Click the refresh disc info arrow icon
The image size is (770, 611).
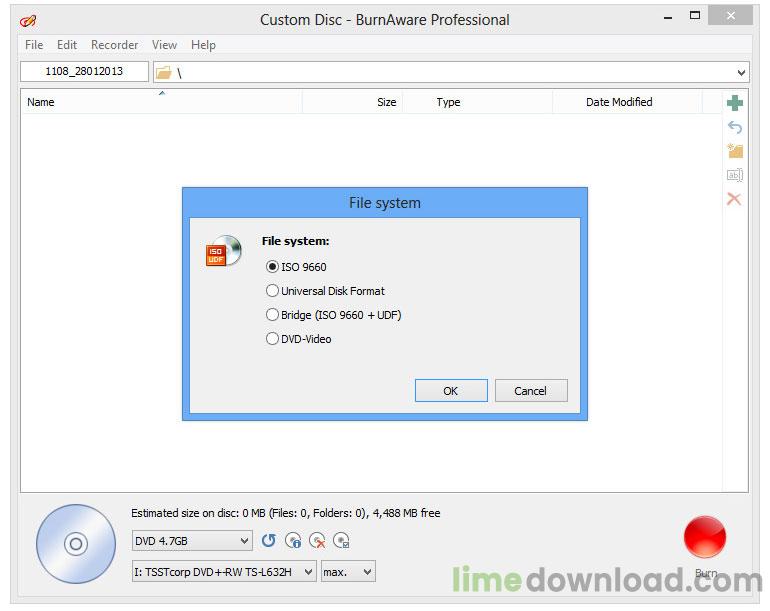tap(269, 541)
